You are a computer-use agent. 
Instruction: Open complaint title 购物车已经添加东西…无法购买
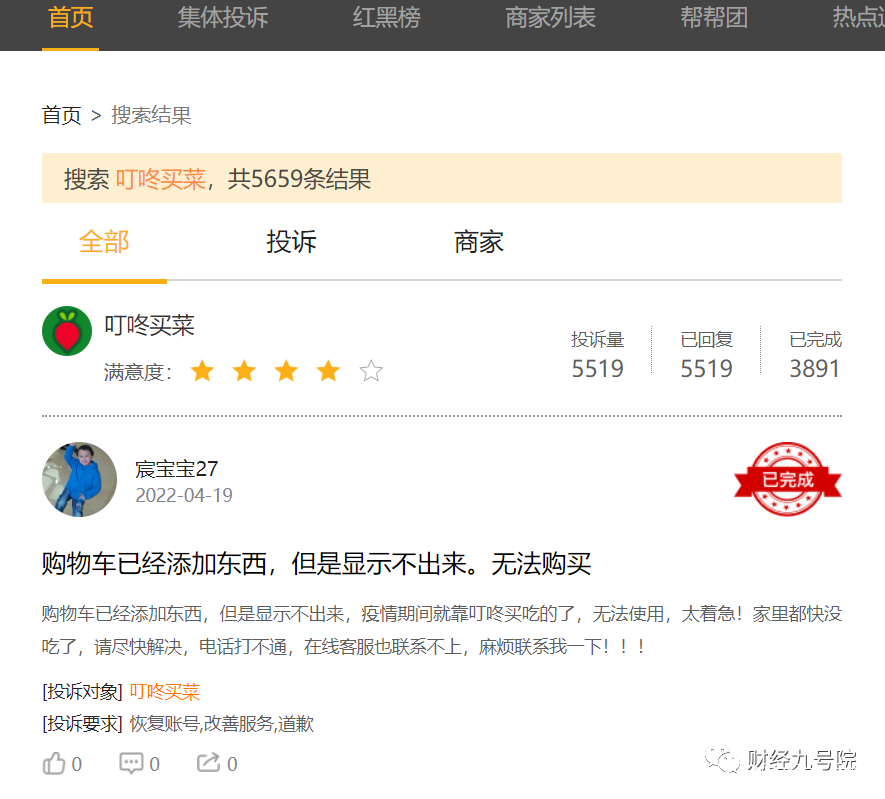(316, 564)
